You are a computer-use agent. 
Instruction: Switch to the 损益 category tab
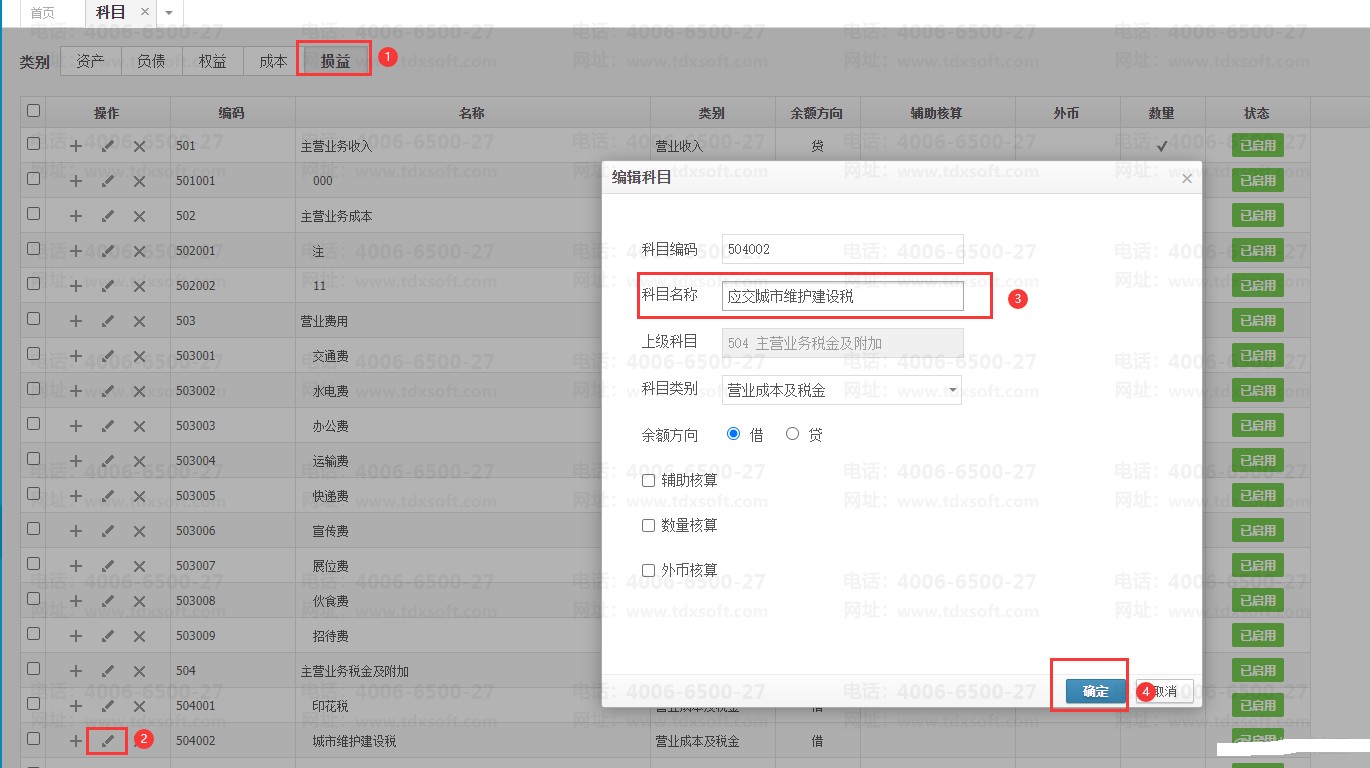[x=335, y=61]
